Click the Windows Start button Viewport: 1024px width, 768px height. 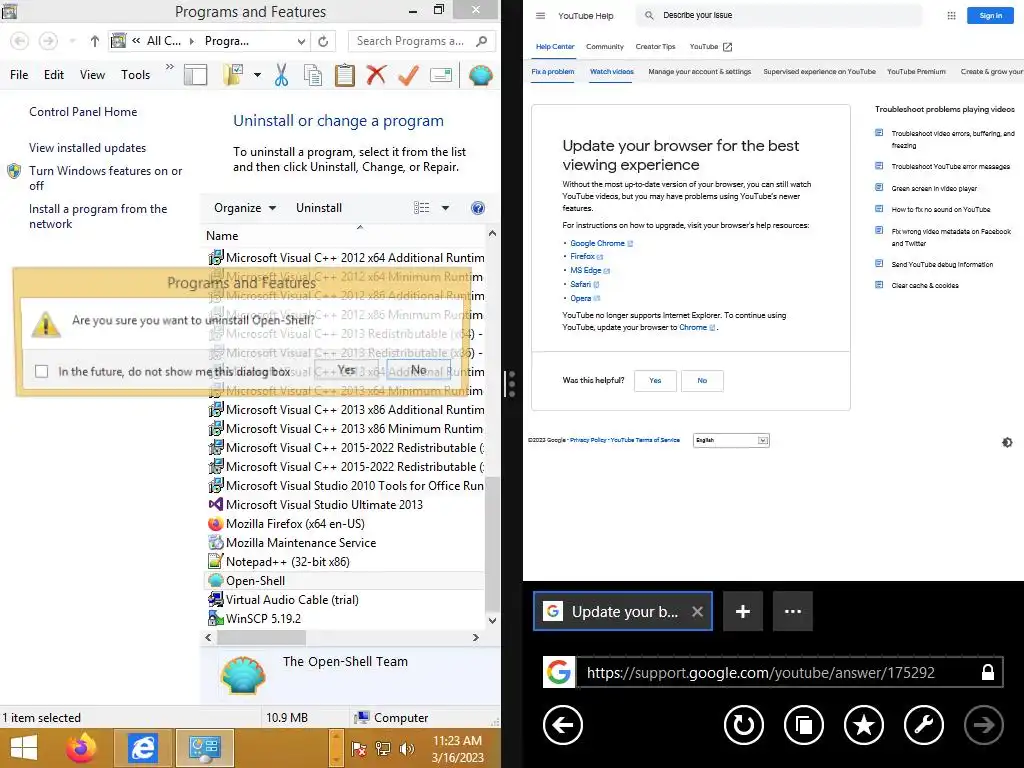click(24, 748)
